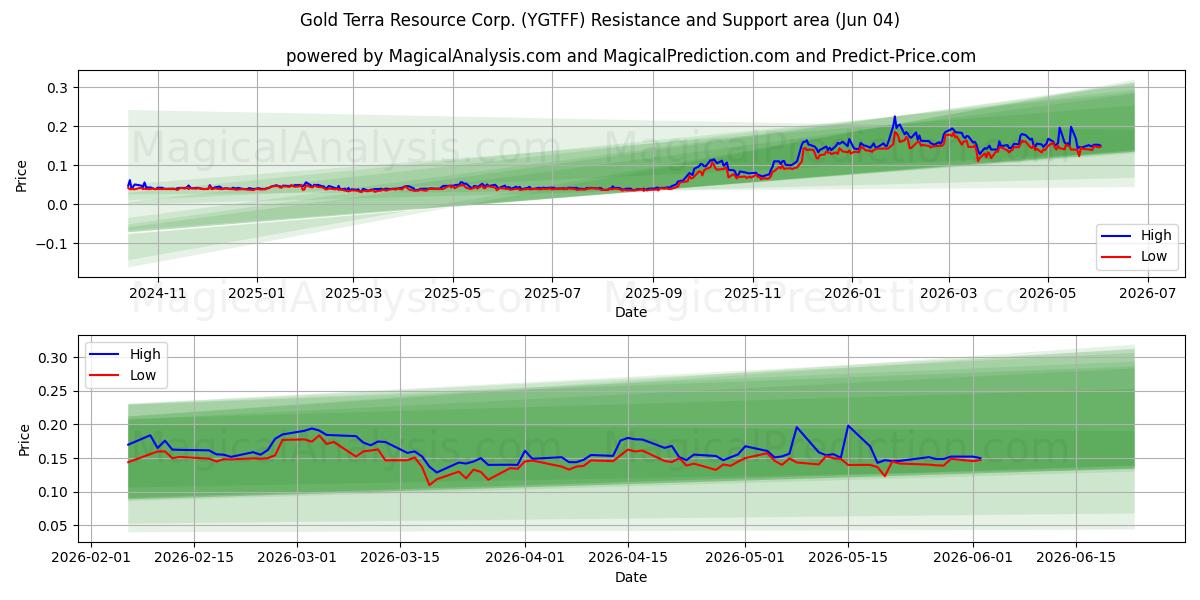
Task: Click the '2026-07' date tick
Action: coord(1147,293)
